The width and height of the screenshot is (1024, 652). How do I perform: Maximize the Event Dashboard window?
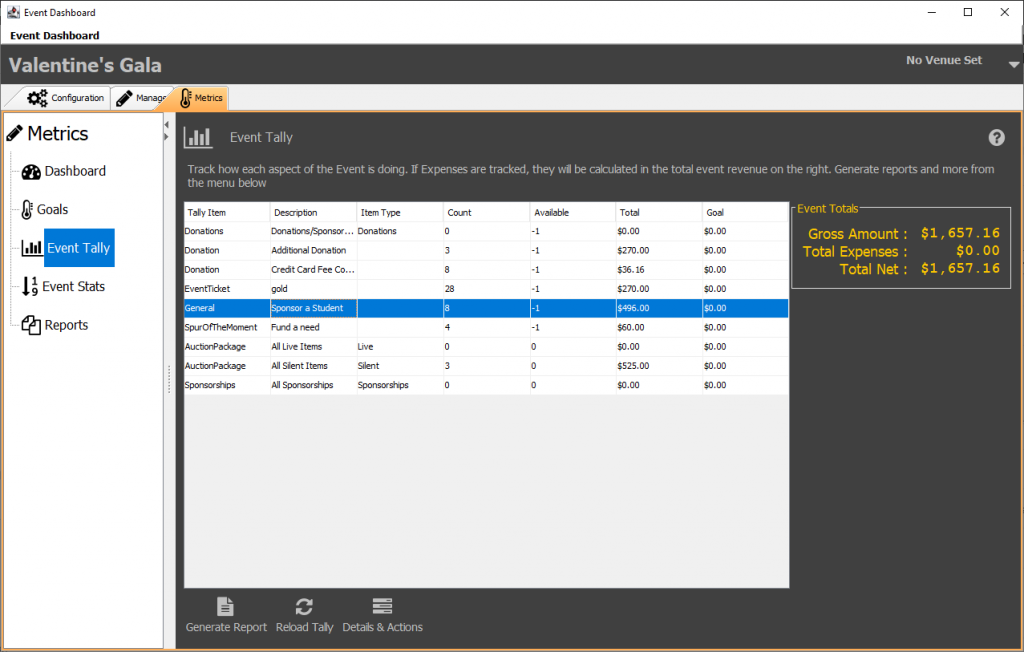tap(968, 12)
